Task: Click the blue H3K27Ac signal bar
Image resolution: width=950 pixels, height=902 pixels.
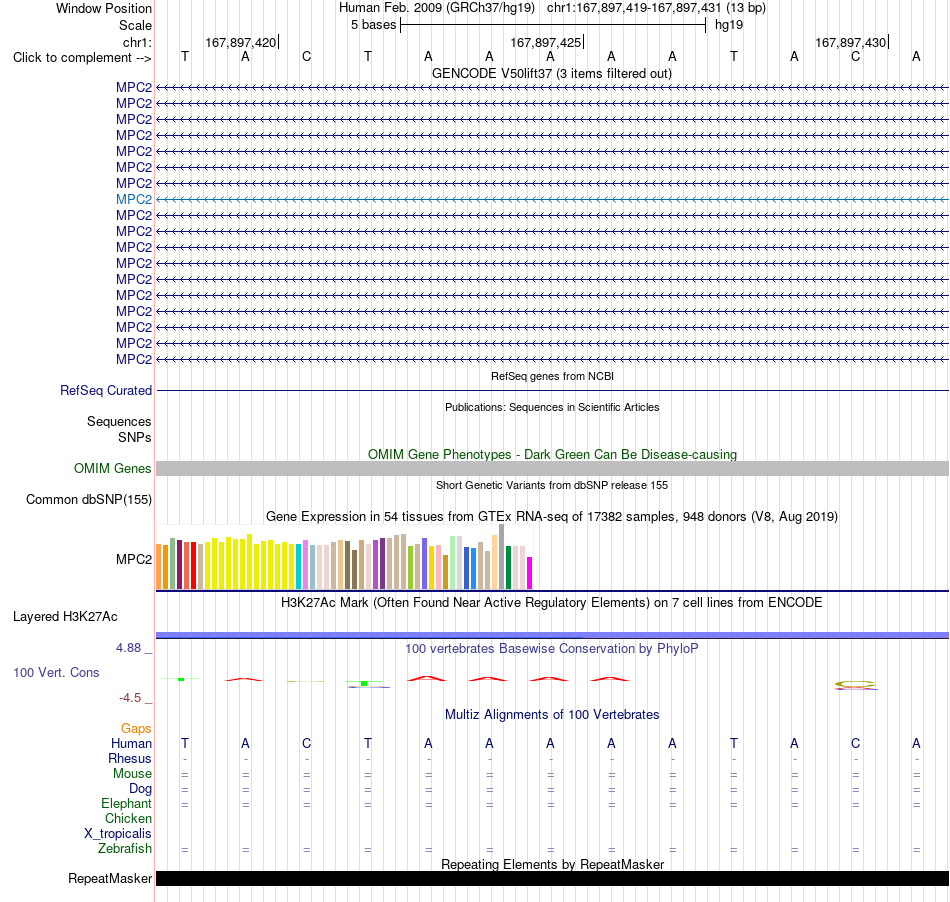Action: (x=552, y=635)
